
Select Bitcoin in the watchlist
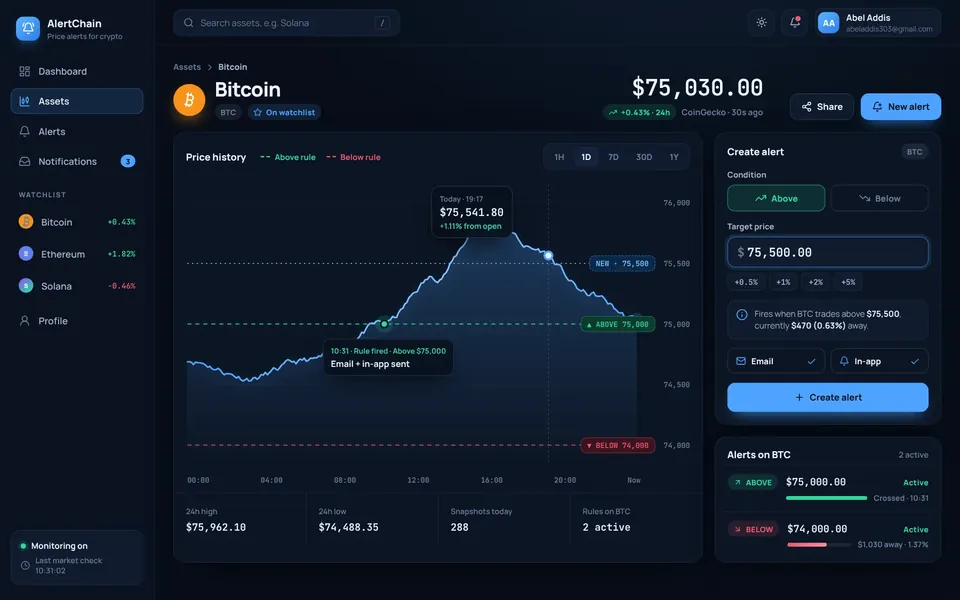77,222
